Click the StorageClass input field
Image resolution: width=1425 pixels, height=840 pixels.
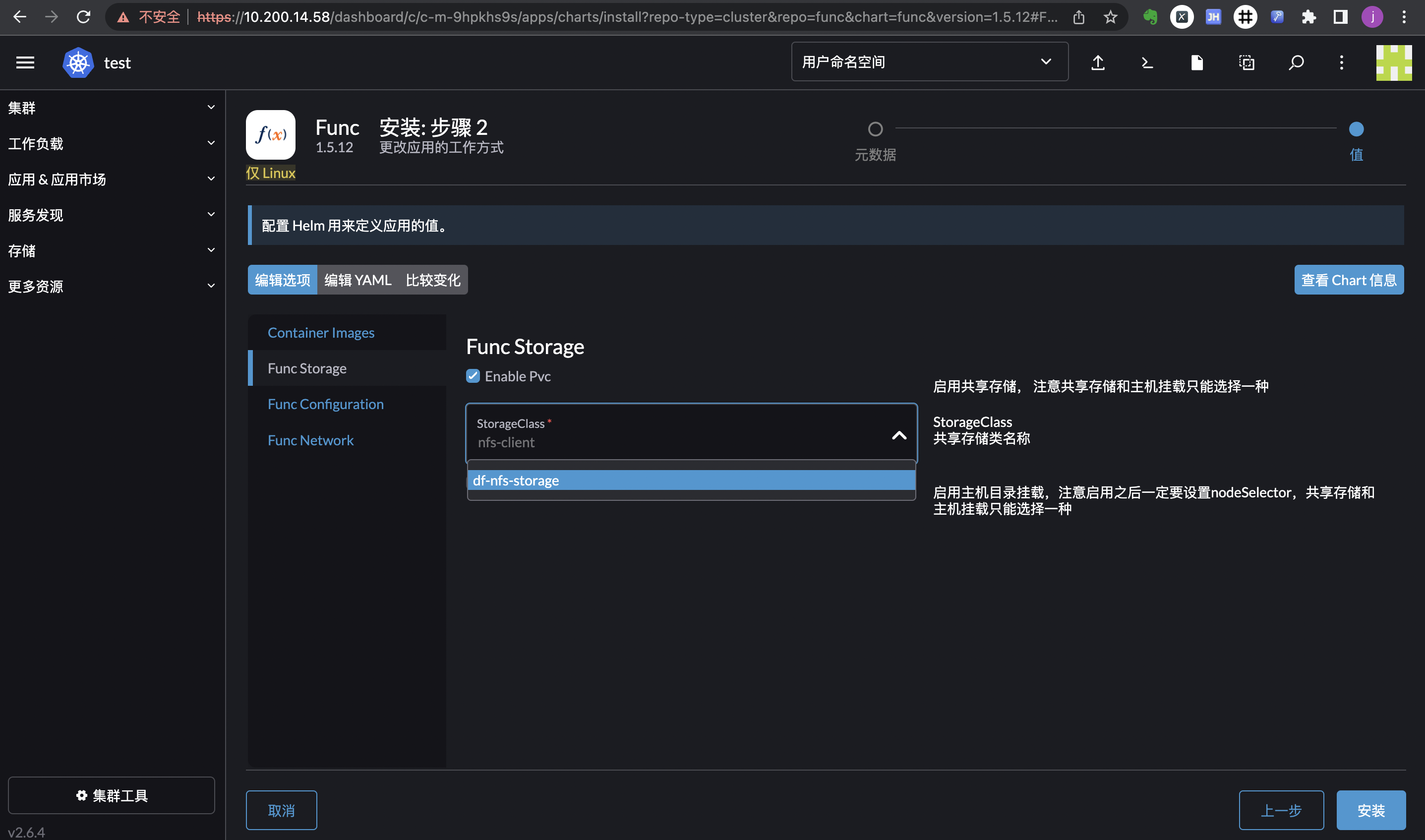pos(692,433)
